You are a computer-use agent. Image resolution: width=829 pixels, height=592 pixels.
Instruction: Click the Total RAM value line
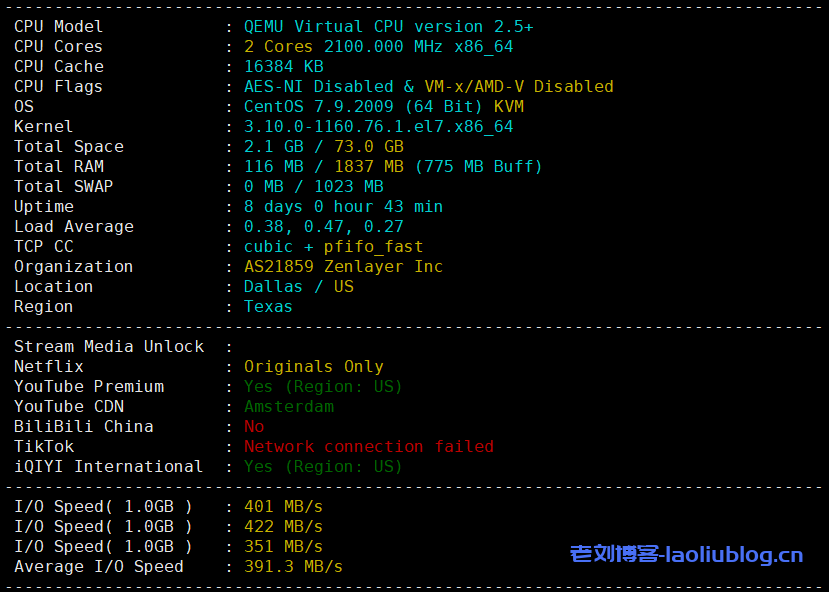click(393, 166)
